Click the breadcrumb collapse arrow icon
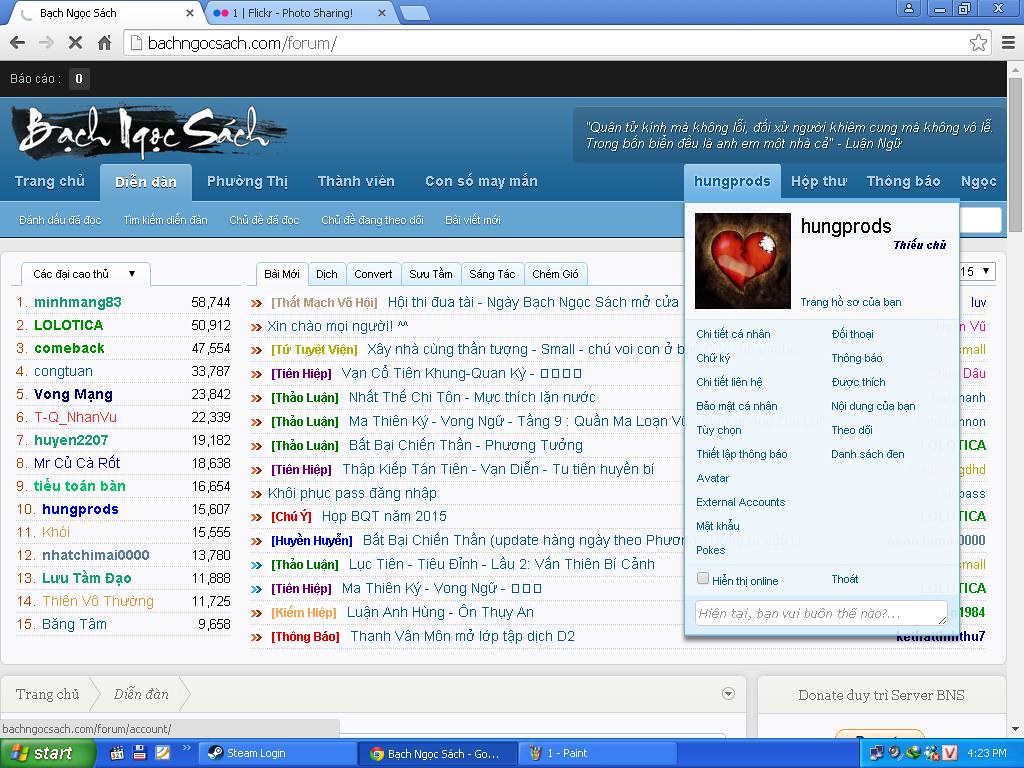The image size is (1024, 768). click(728, 694)
